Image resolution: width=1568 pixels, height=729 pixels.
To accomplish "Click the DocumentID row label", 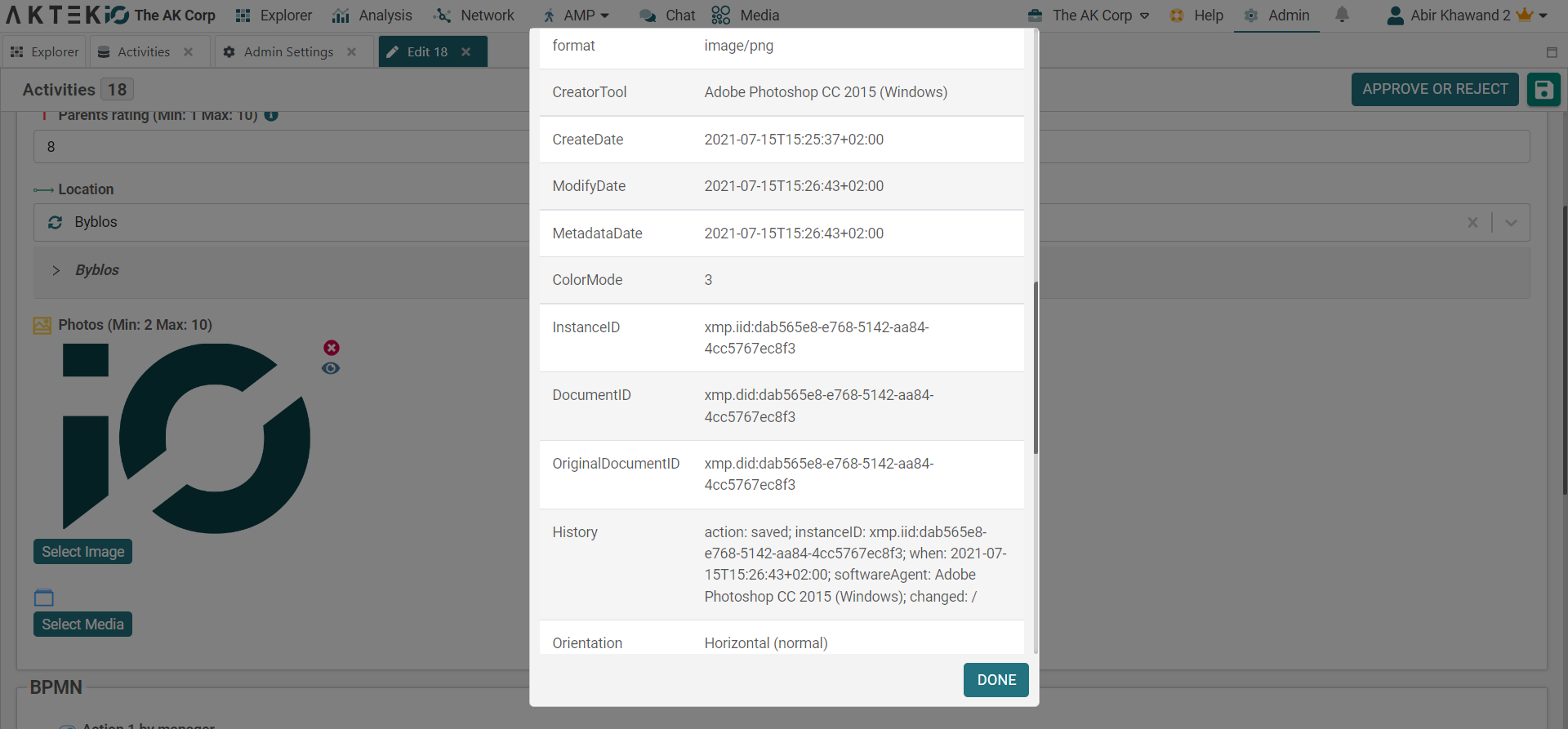I will click(591, 395).
